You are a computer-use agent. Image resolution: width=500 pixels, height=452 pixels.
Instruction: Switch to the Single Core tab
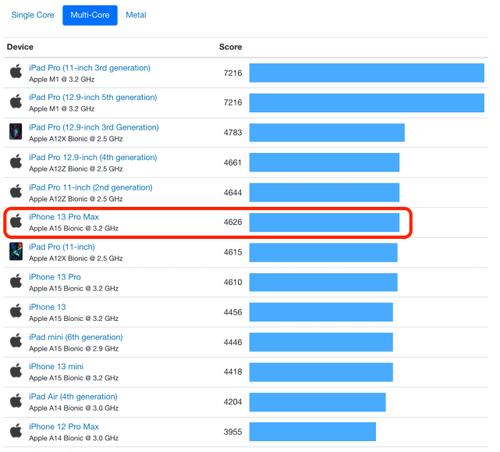[33, 15]
